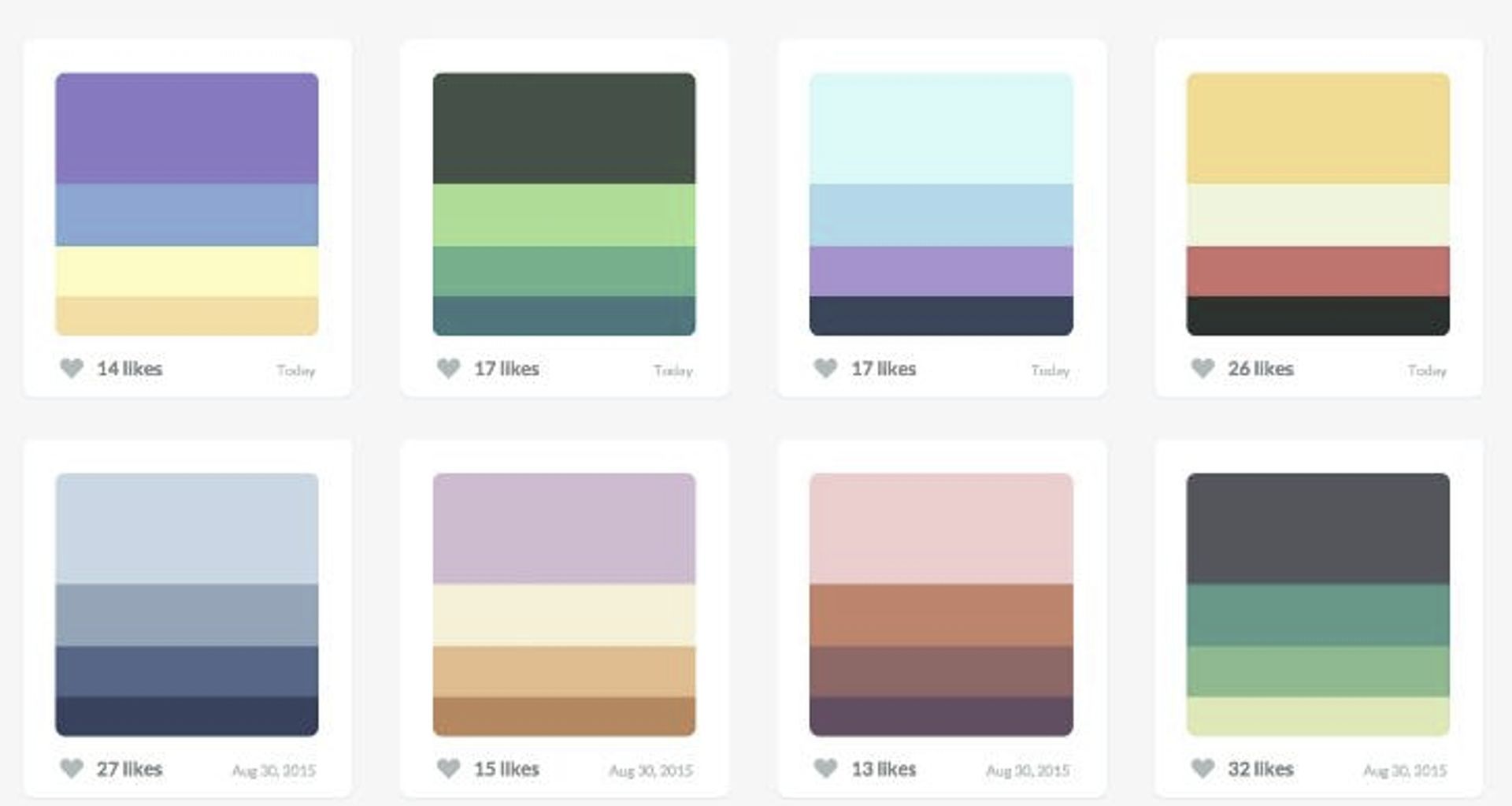
Task: Choose the pink top stripe in brown palette
Action: [941, 529]
